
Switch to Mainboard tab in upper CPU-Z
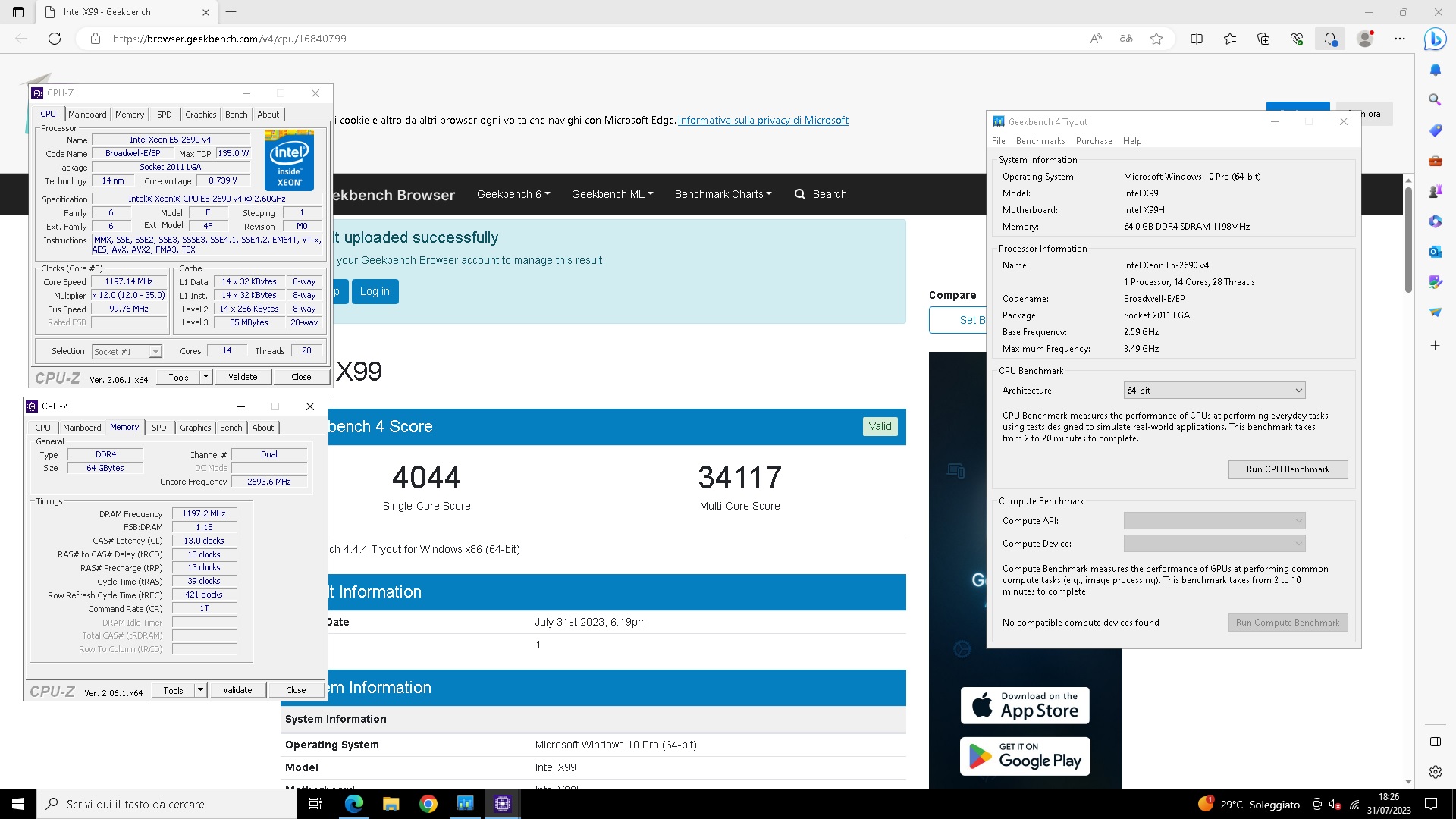tap(87, 115)
